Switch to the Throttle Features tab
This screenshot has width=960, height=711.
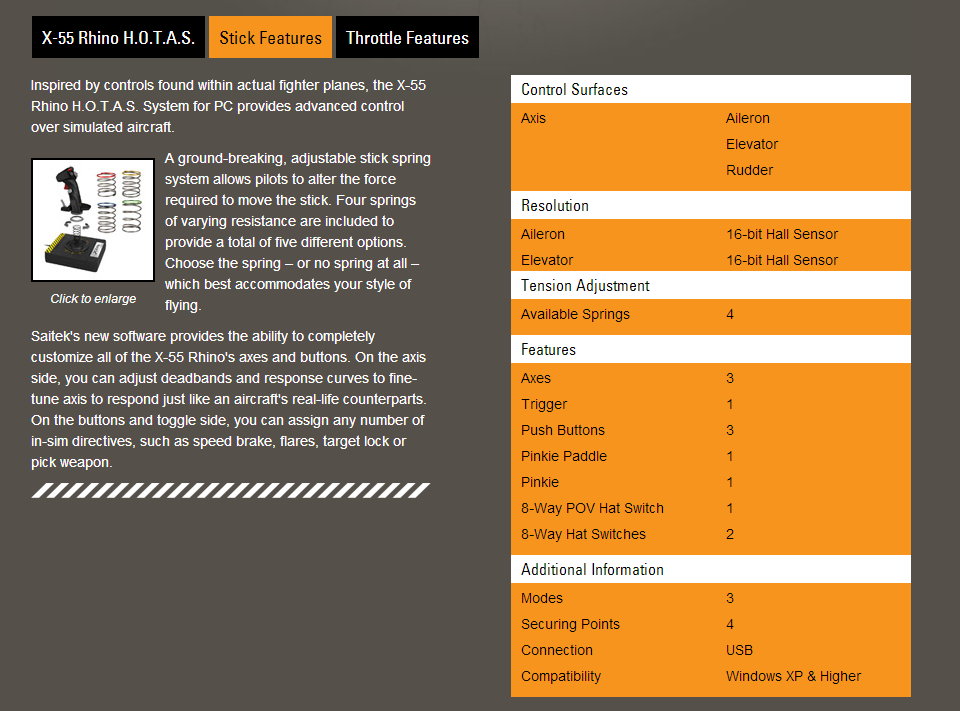click(407, 37)
